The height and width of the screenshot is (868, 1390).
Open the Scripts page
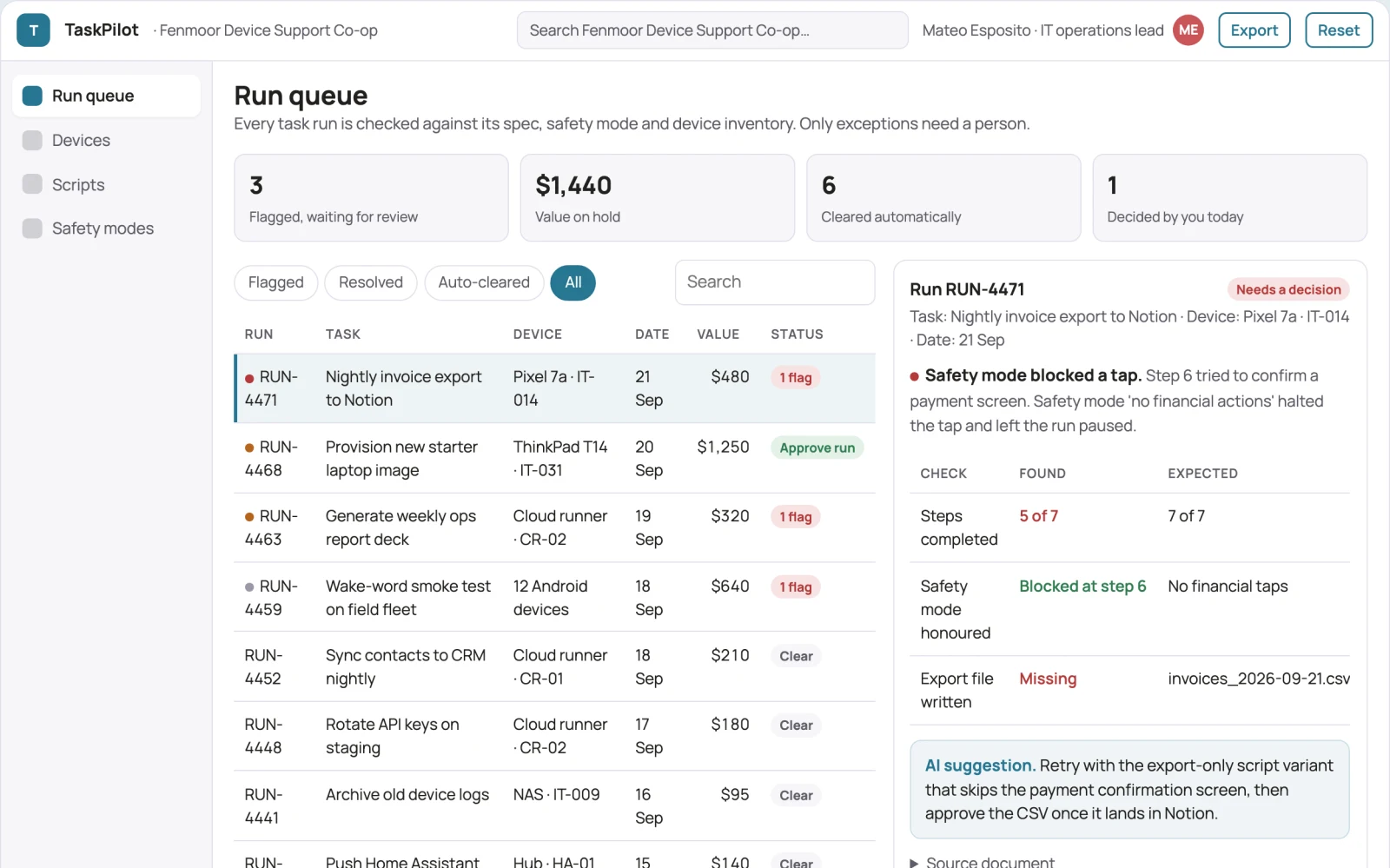click(x=106, y=184)
